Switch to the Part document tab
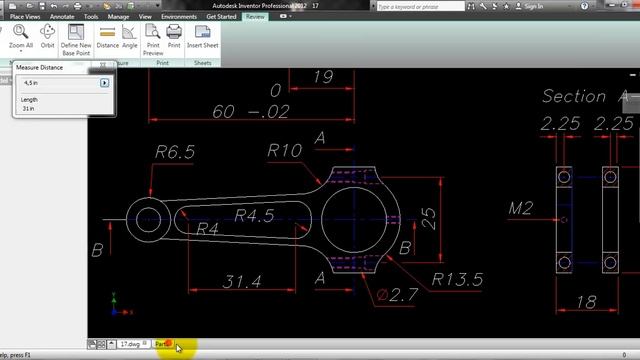Screen dimensions: 640x360 pyautogui.click(x=163, y=344)
